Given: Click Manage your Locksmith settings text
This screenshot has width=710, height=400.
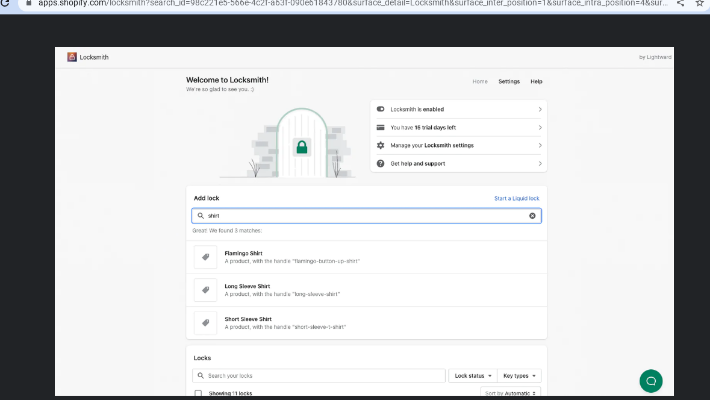Looking at the screenshot, I should click(x=432, y=145).
